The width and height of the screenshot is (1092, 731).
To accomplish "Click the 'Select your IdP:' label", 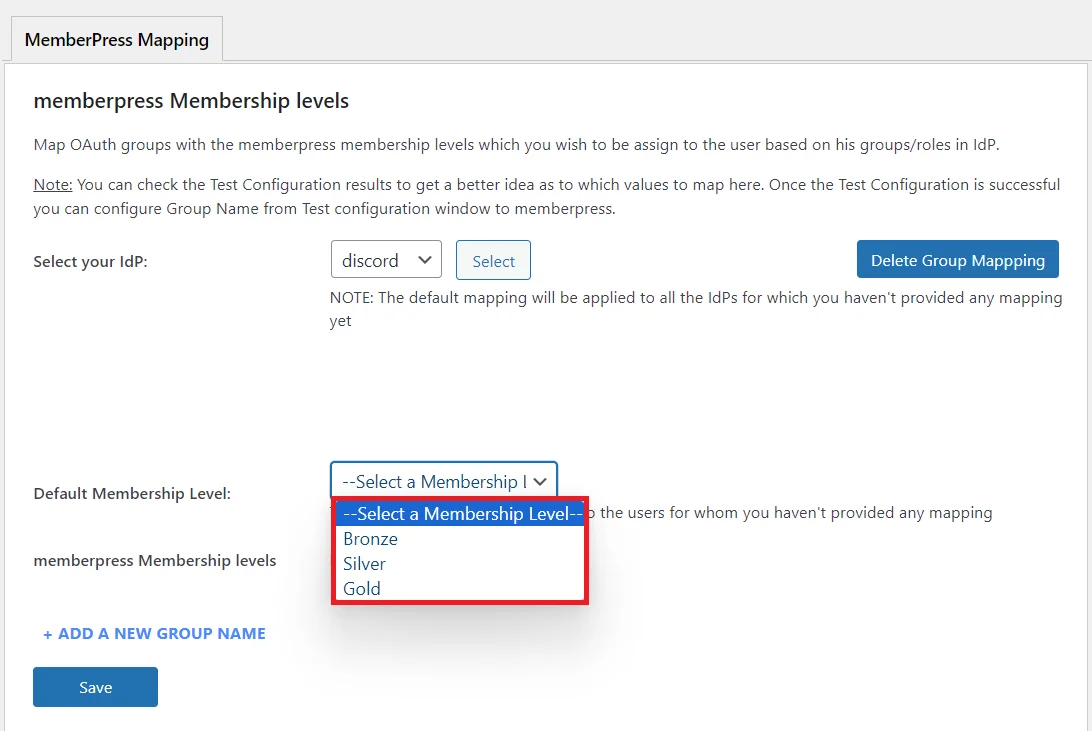I will 91,262.
